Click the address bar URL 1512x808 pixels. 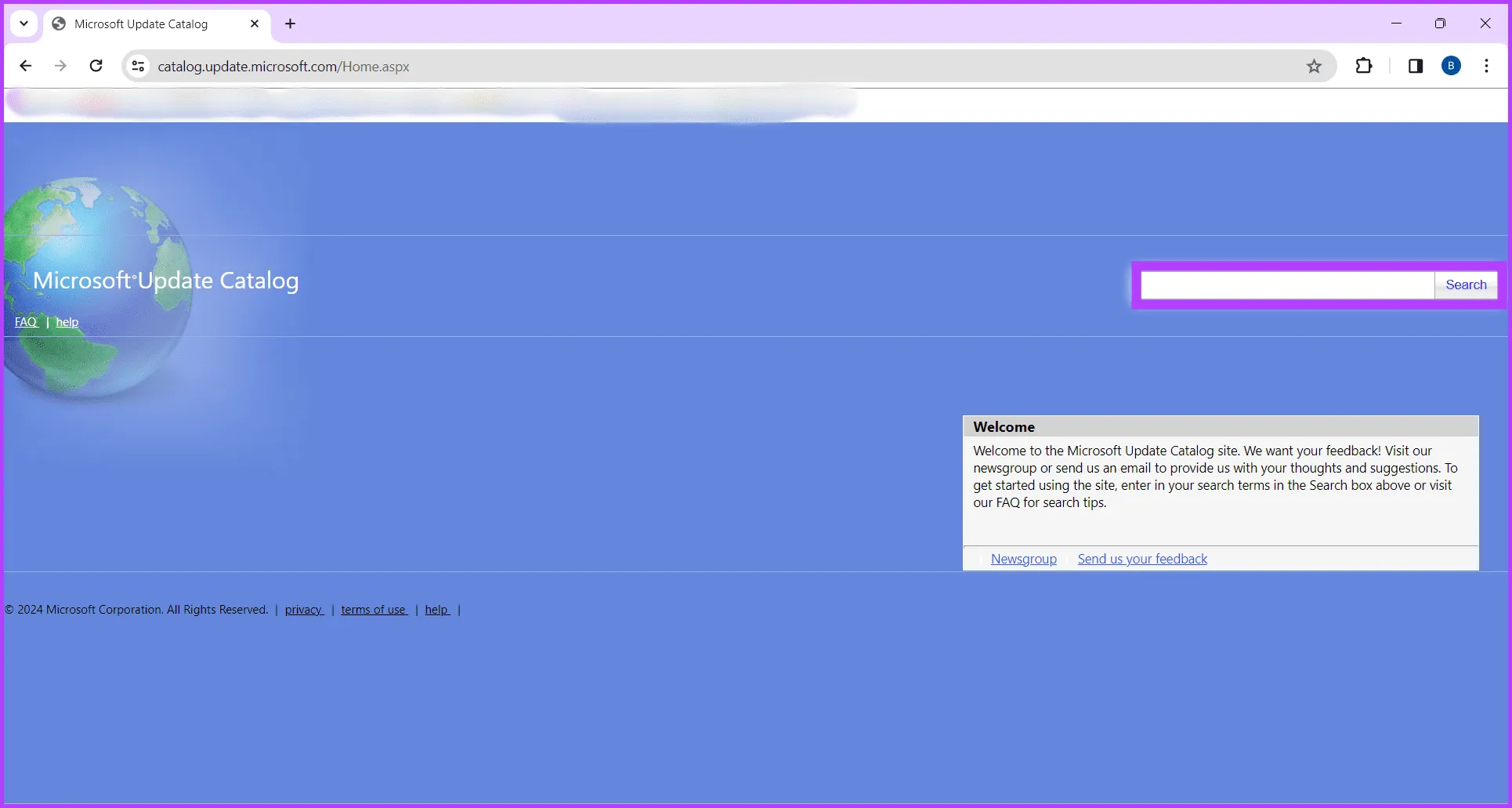[284, 67]
